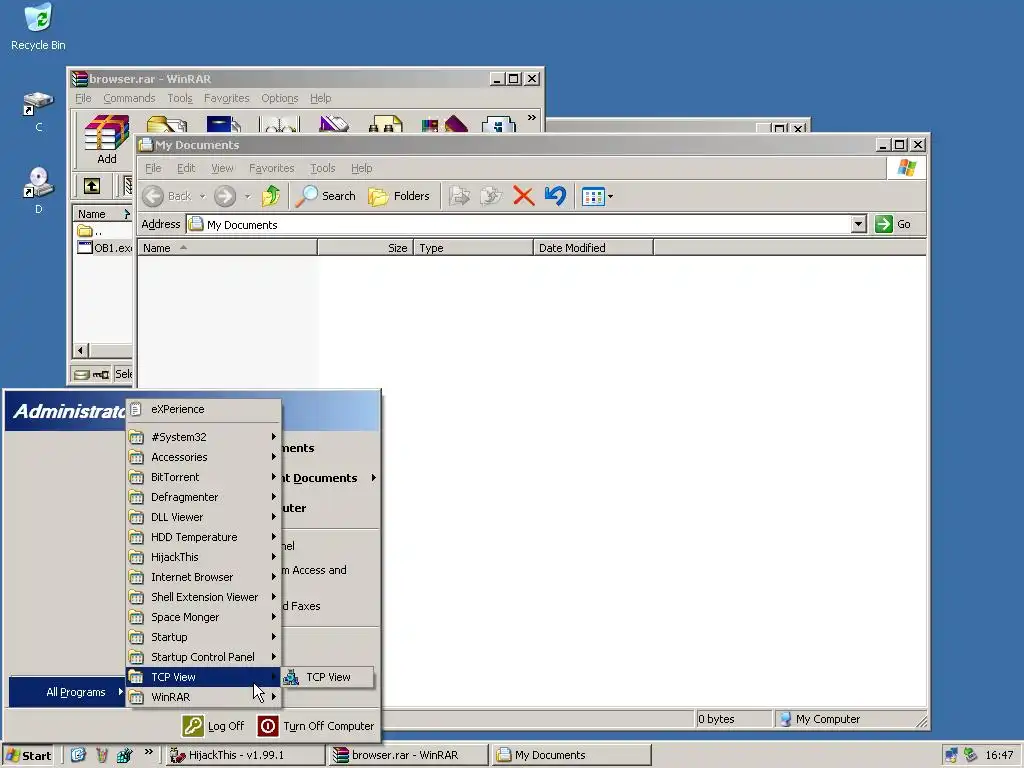
Task: Open Help menu in My Documents
Action: point(361,168)
